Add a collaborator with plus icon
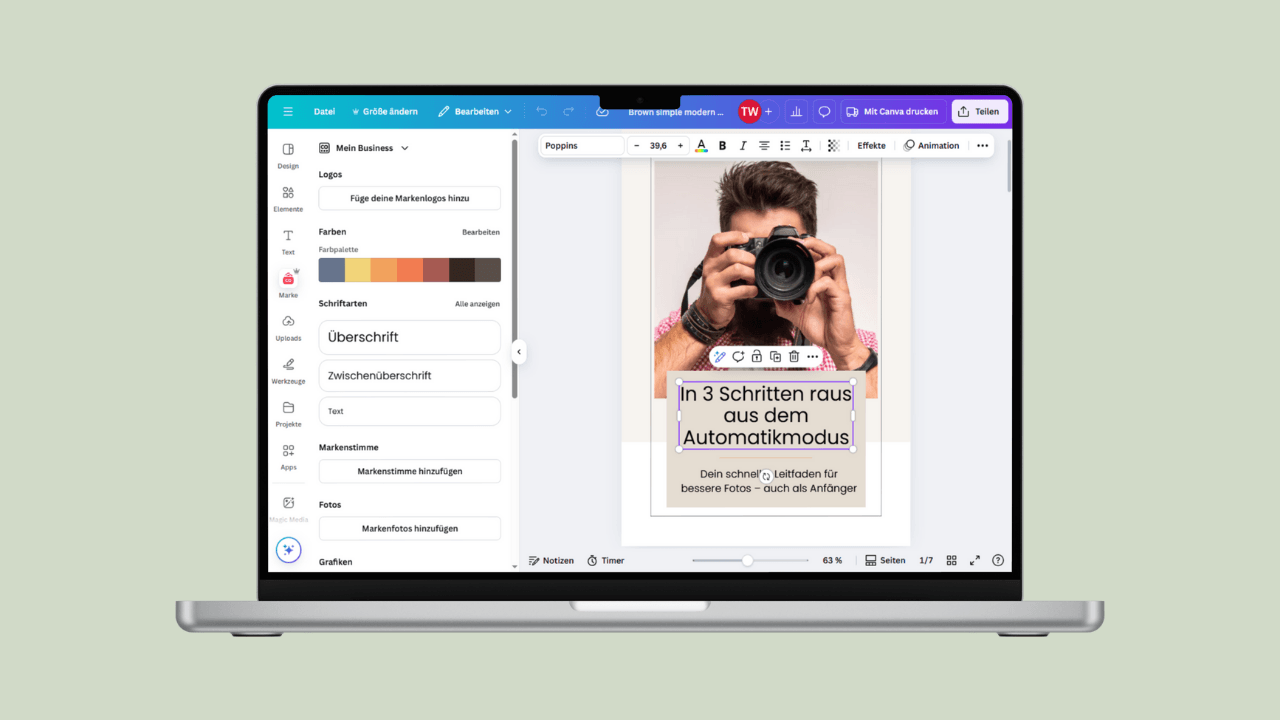The width and height of the screenshot is (1280, 720). coord(768,112)
